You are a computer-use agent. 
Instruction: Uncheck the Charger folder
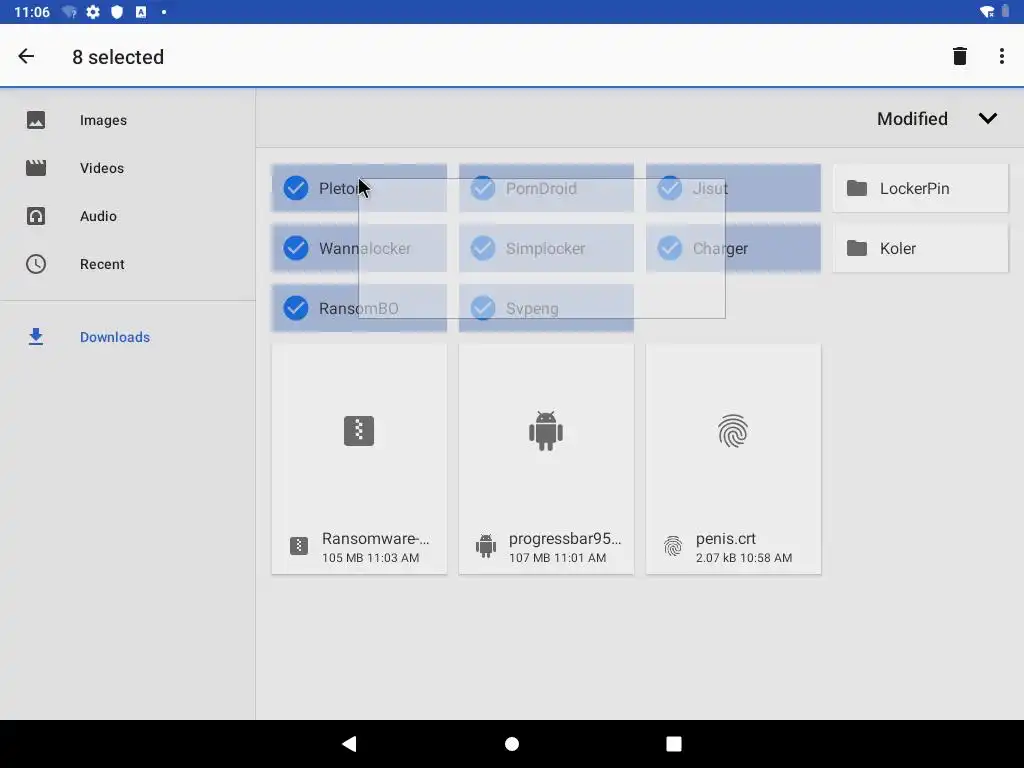670,248
